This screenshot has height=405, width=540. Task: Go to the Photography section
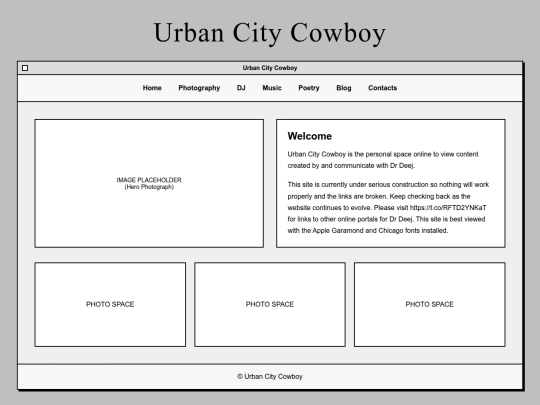(199, 88)
